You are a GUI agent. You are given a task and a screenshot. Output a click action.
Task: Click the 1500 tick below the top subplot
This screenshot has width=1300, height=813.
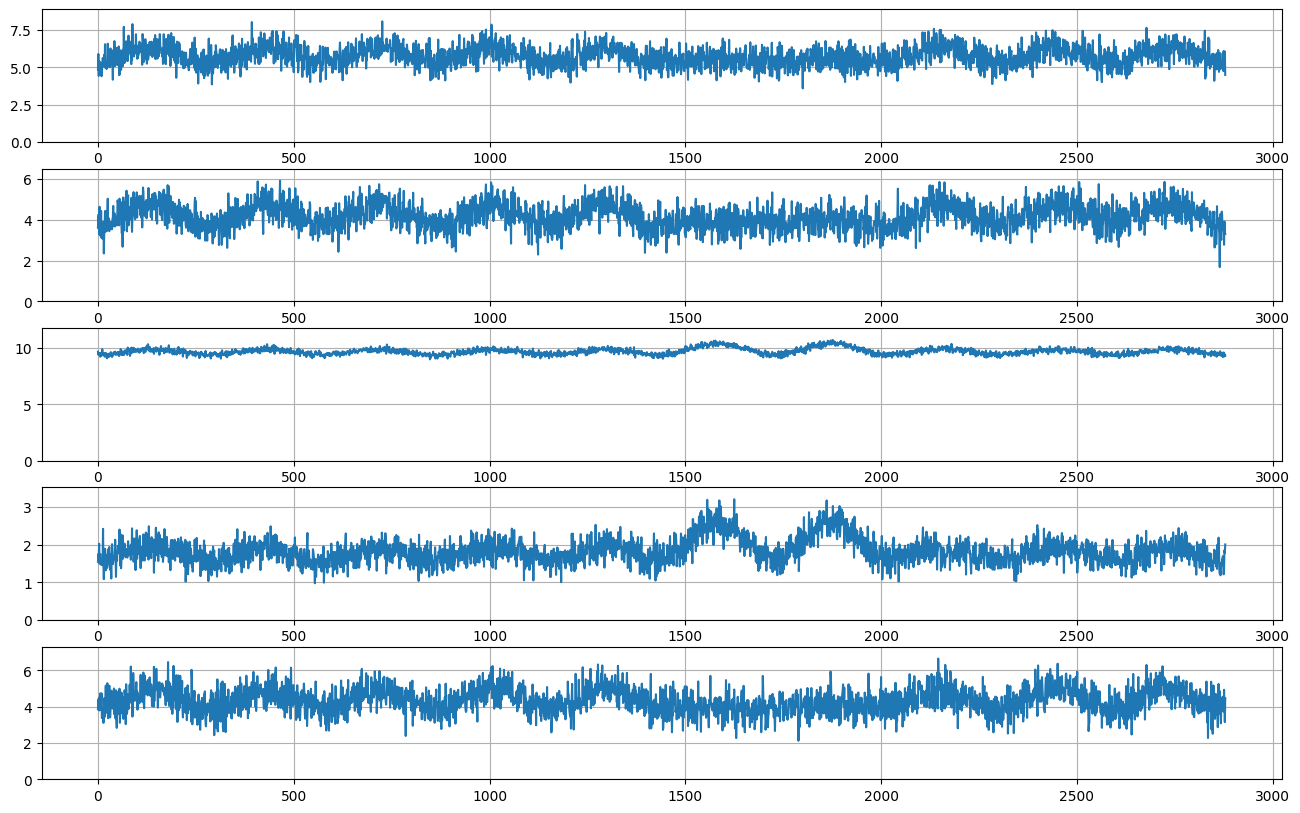tap(686, 158)
